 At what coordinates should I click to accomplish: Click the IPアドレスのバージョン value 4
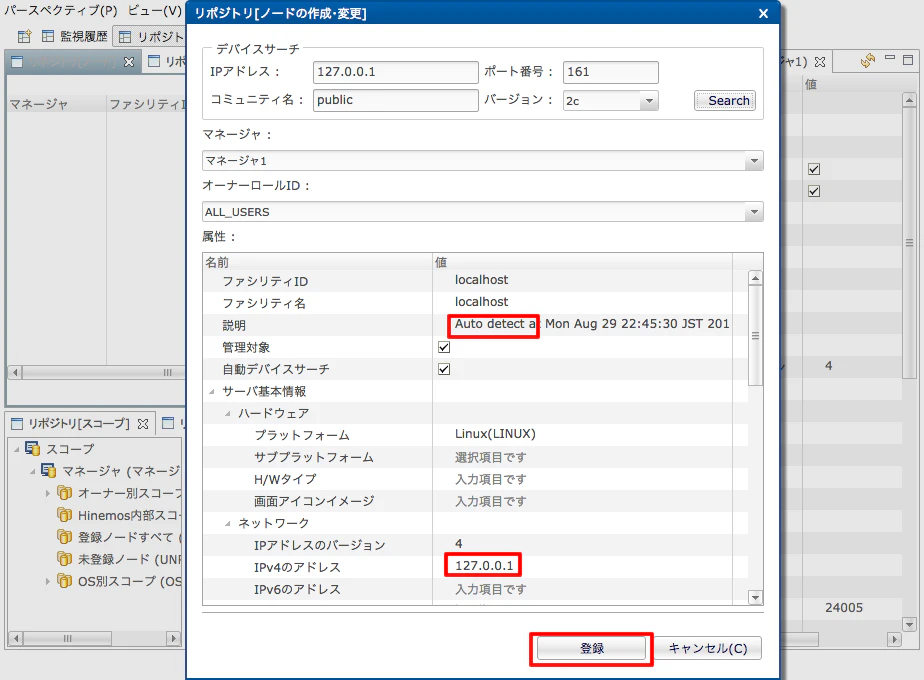(x=458, y=544)
